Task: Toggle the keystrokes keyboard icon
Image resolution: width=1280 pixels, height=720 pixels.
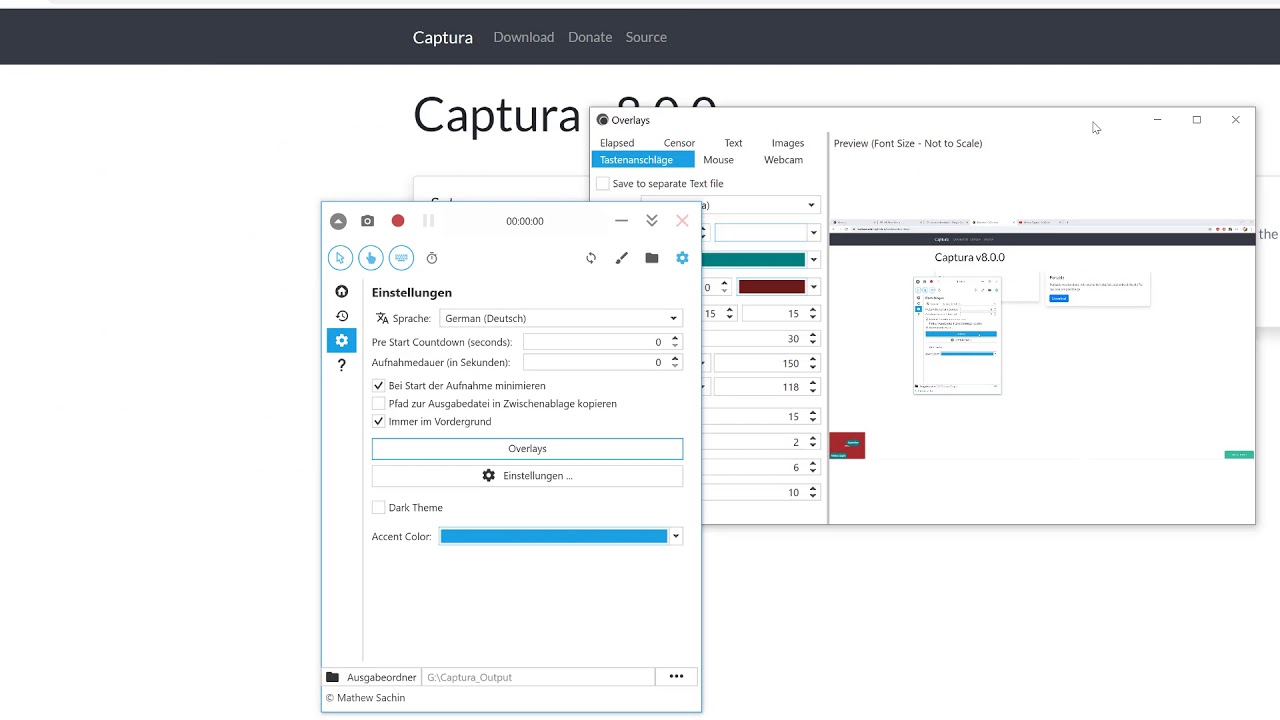Action: 401,258
